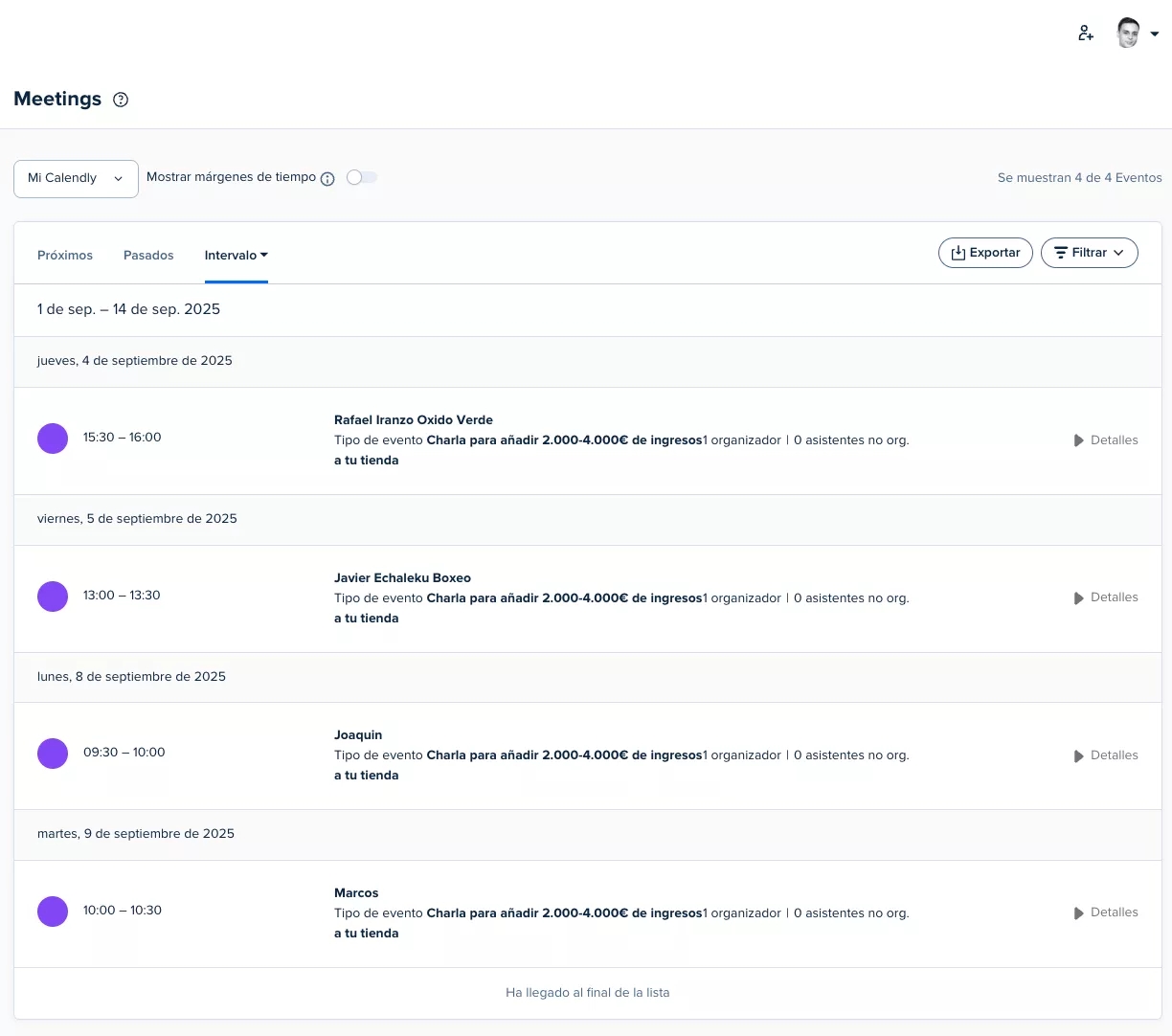
Task: Open the profile avatar account menu
Action: [1137, 34]
